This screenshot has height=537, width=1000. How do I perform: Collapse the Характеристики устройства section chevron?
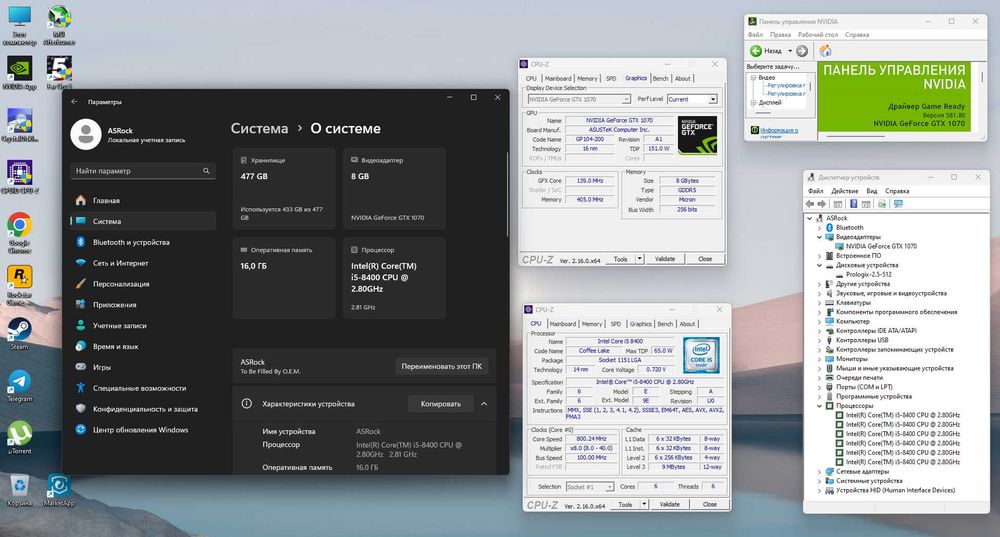pyautogui.click(x=484, y=404)
